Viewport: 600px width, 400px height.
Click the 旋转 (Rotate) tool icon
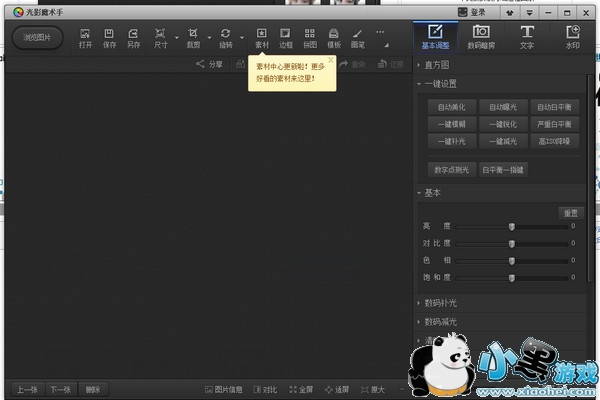pos(226,38)
